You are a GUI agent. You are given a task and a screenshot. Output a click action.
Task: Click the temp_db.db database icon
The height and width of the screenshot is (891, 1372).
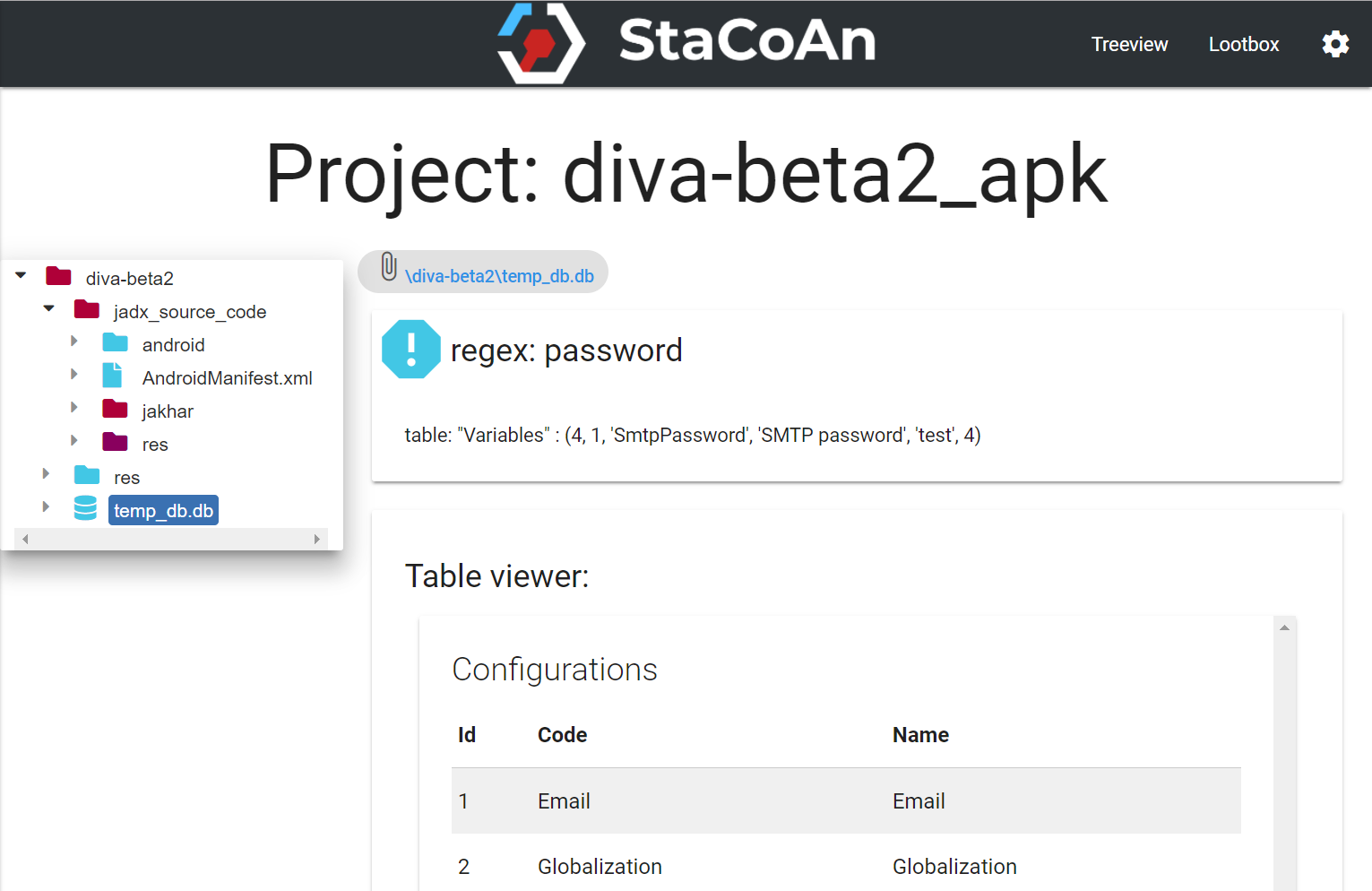point(85,508)
